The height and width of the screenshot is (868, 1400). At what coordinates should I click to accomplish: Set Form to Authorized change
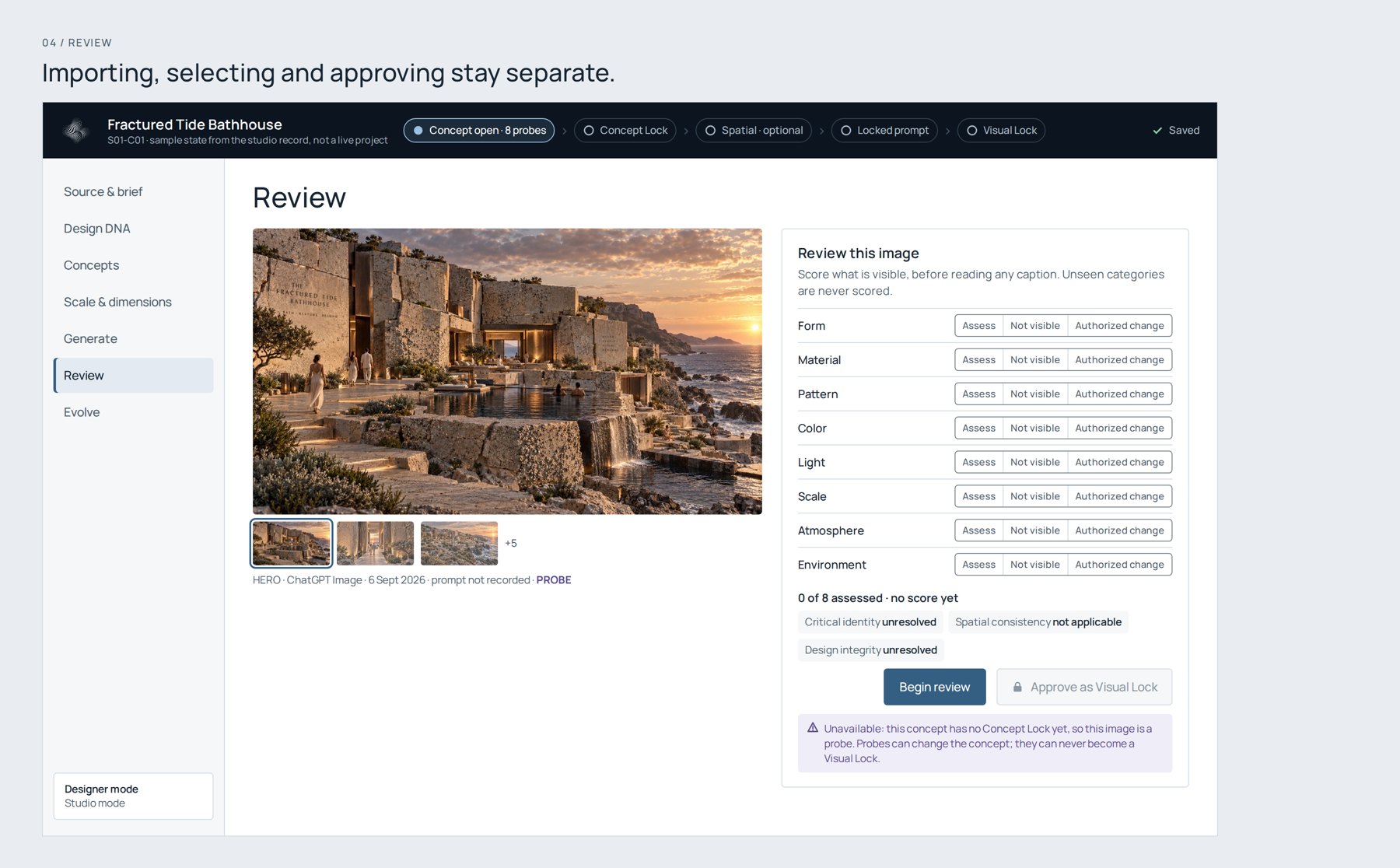[1119, 326]
